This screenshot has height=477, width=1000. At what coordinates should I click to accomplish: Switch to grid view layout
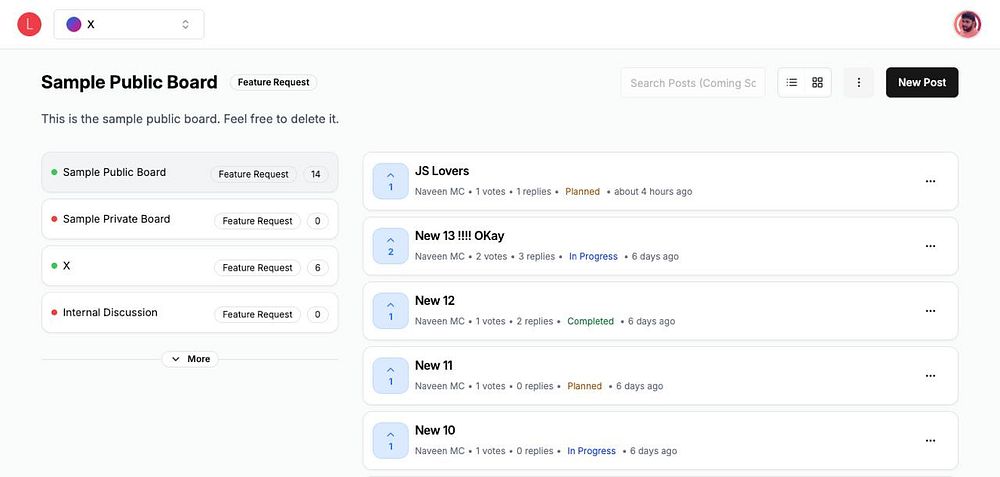817,82
